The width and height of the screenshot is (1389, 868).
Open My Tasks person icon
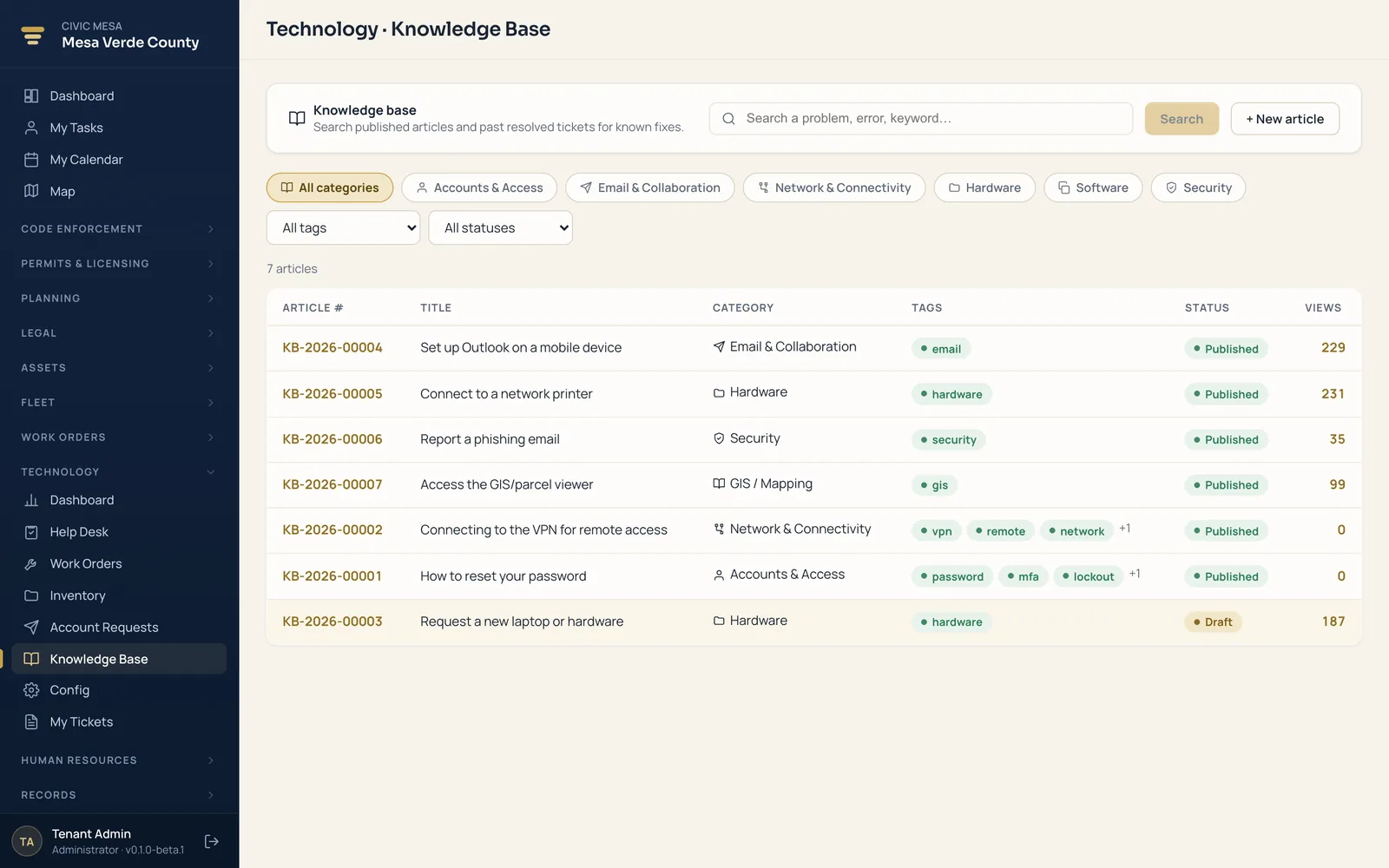coord(31,128)
